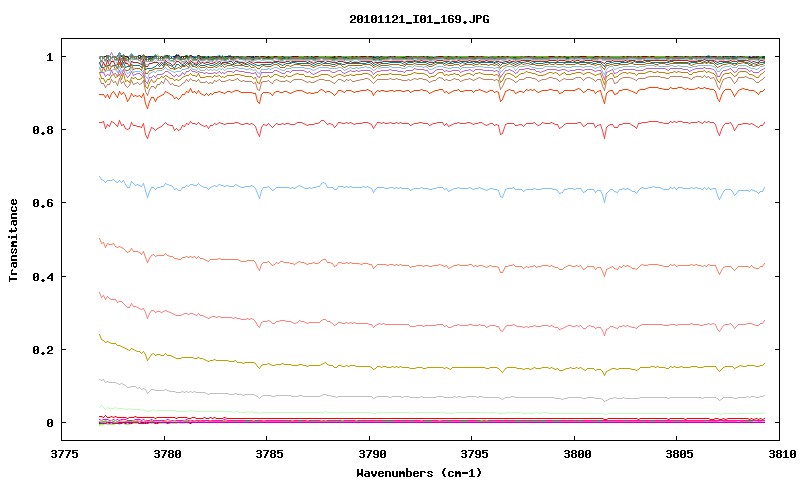
Task: Click the red spectrum line near 0.82
Action: pyautogui.click(x=434, y=124)
